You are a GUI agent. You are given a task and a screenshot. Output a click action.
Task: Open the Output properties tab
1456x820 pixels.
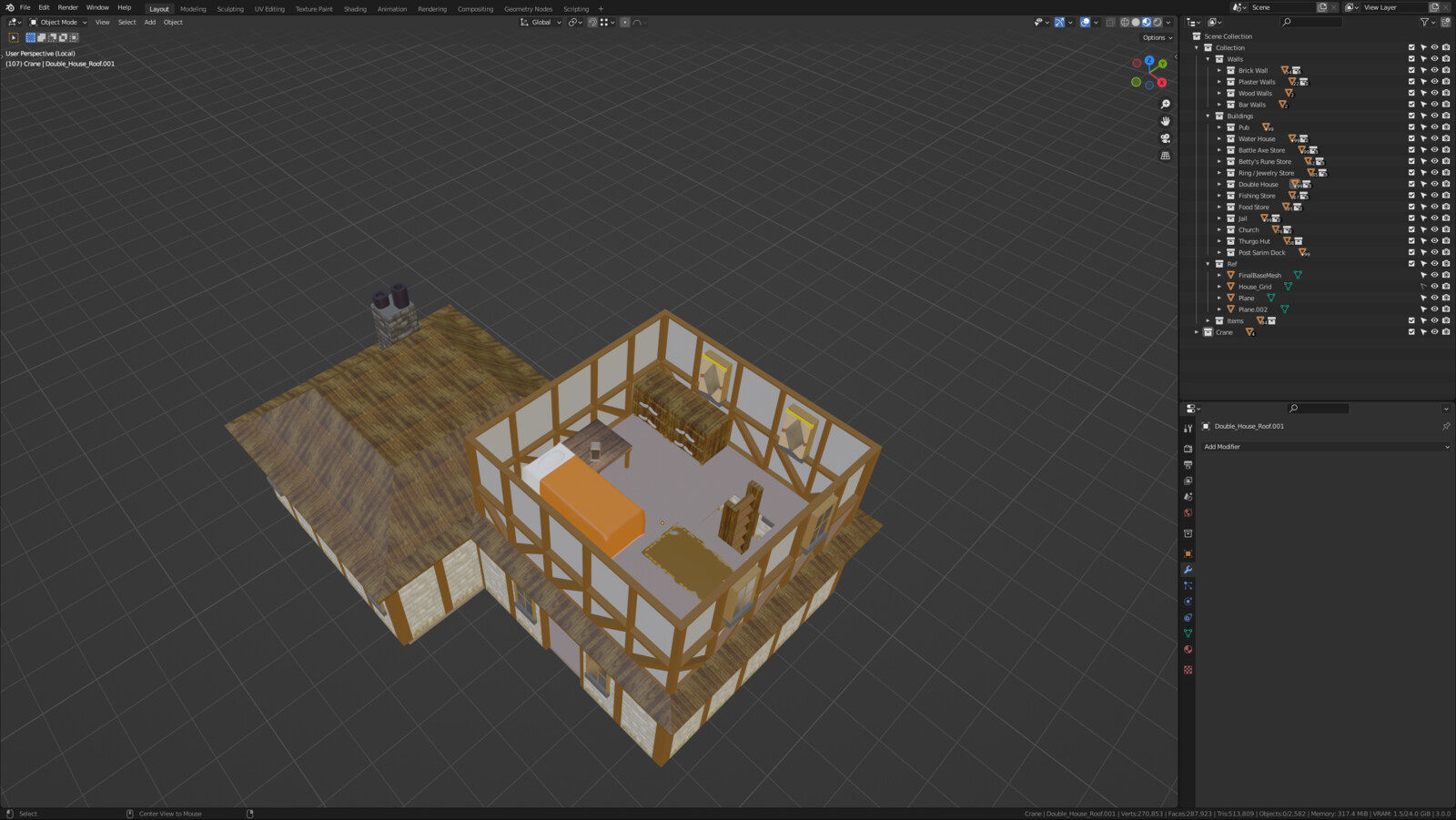tap(1188, 465)
